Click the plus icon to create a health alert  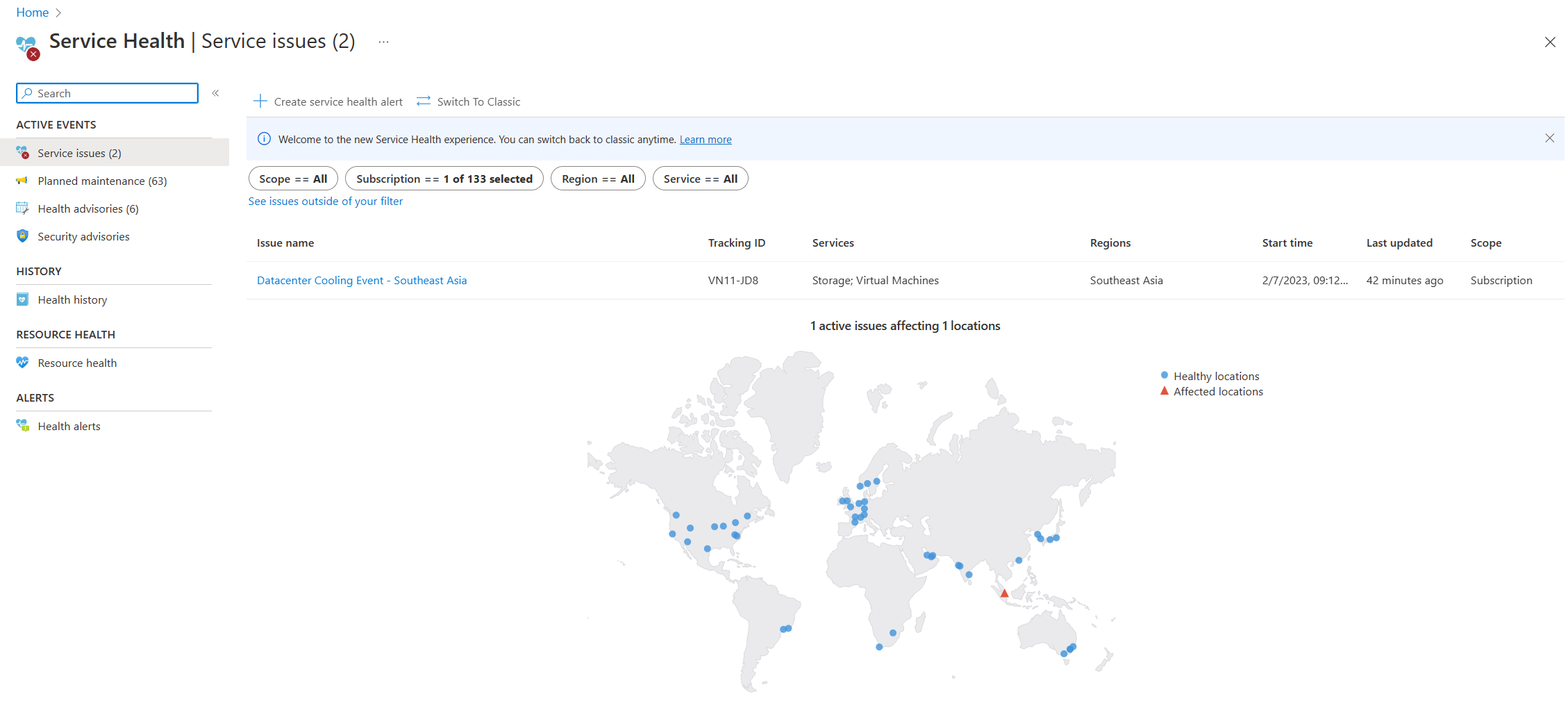pyautogui.click(x=260, y=101)
